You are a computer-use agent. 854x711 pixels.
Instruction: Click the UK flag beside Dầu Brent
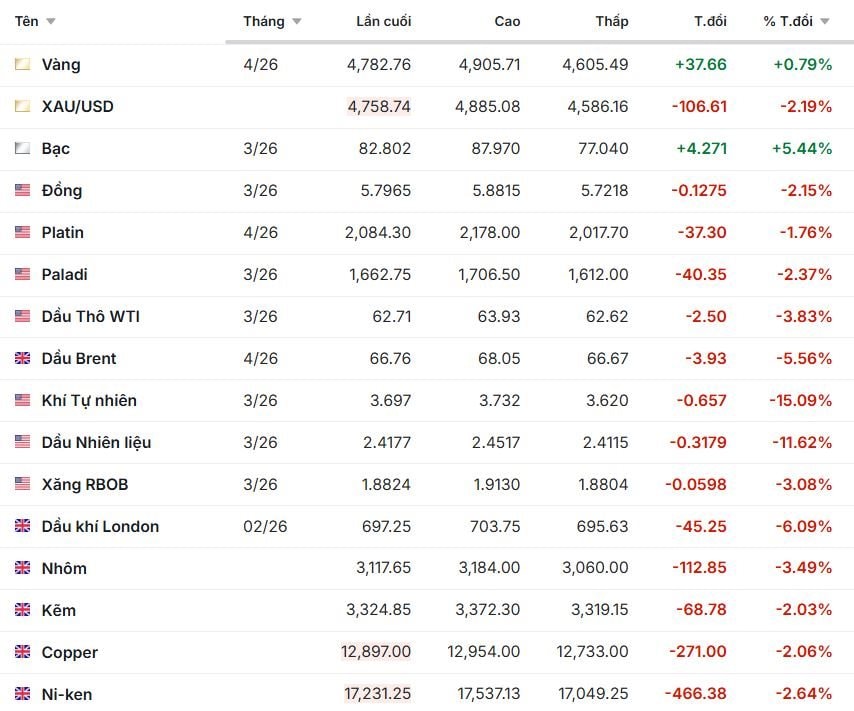22,358
